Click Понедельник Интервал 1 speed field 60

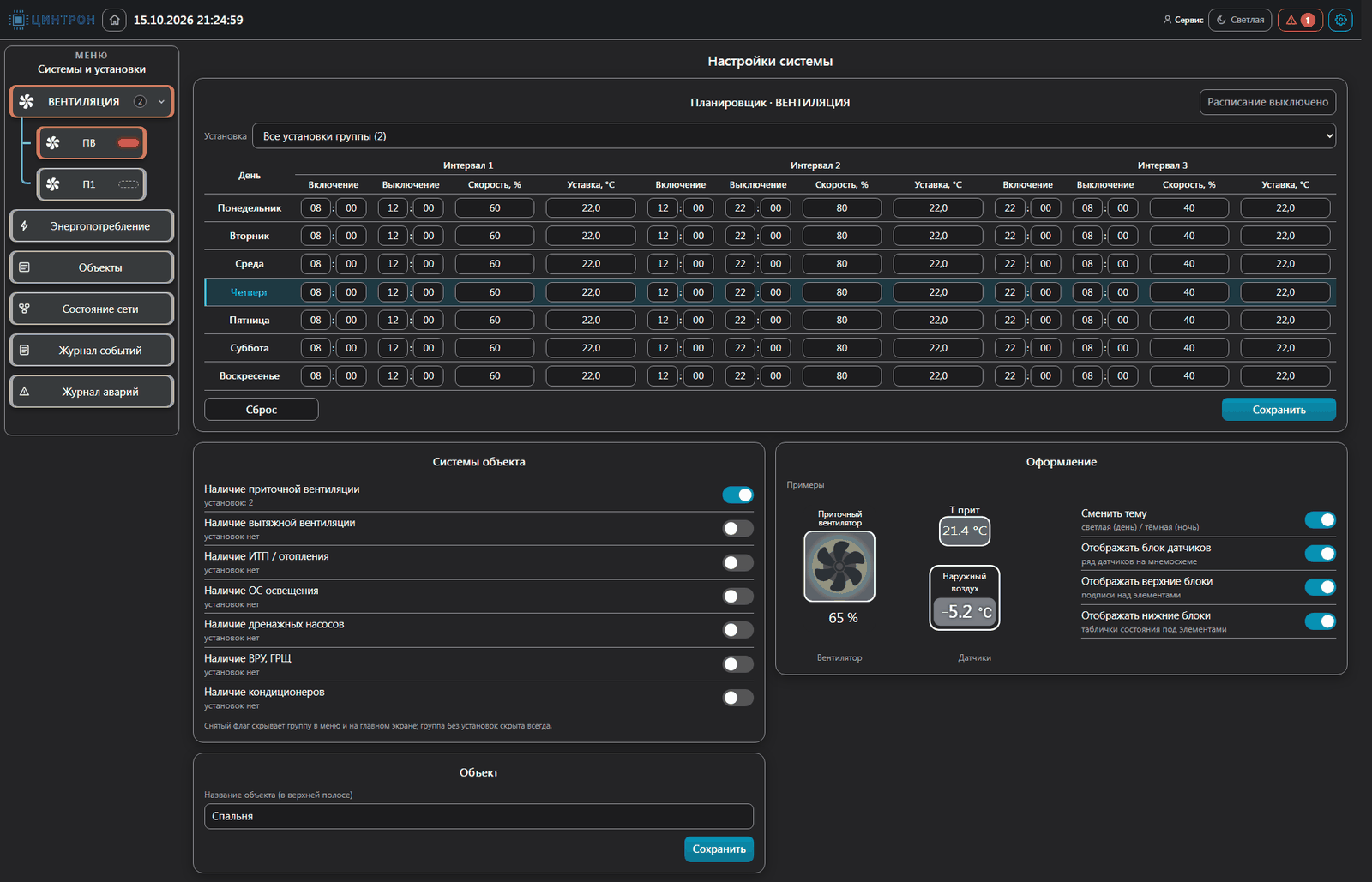[495, 208]
